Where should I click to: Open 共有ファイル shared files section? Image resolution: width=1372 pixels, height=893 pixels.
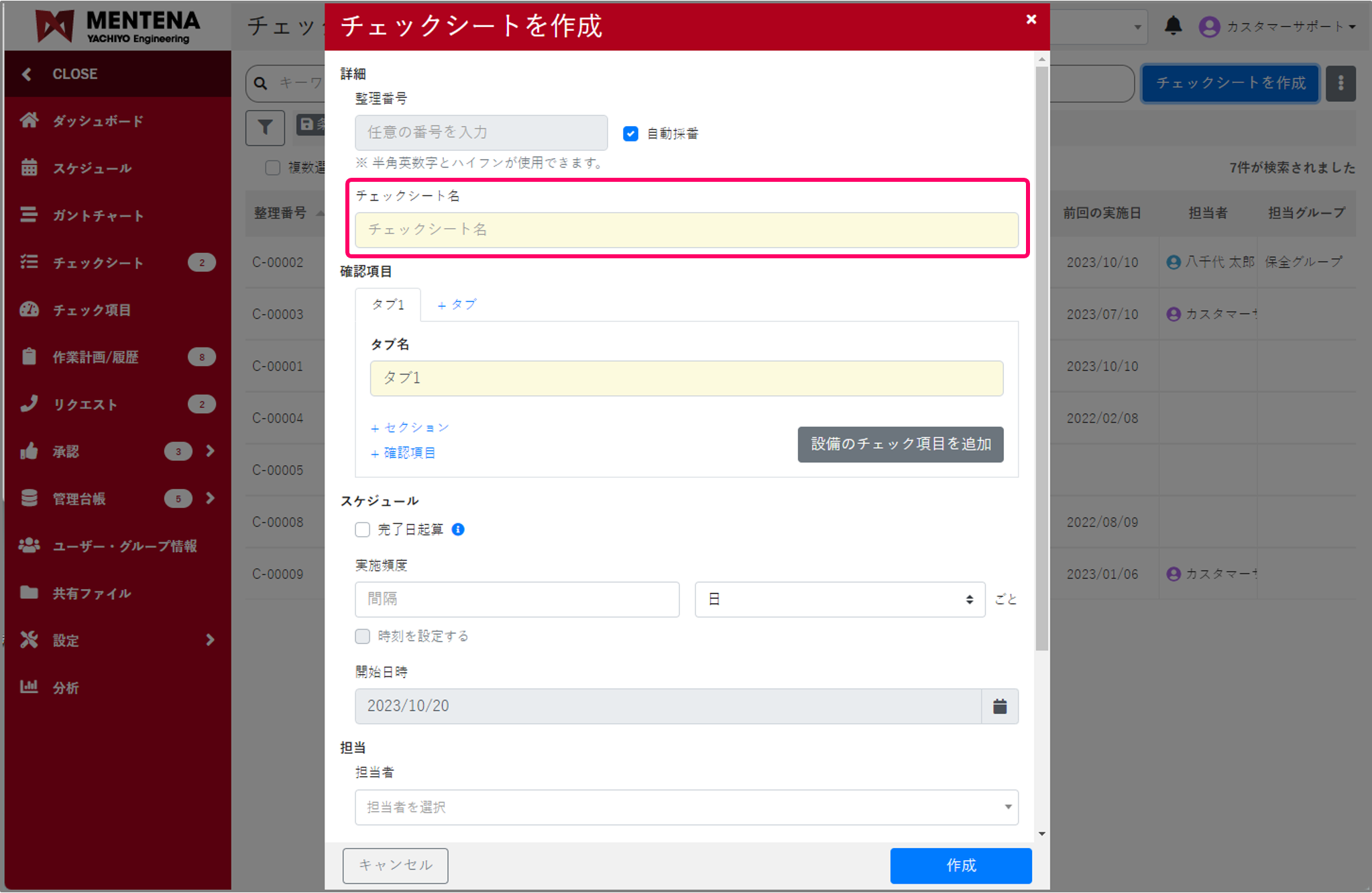(92, 593)
